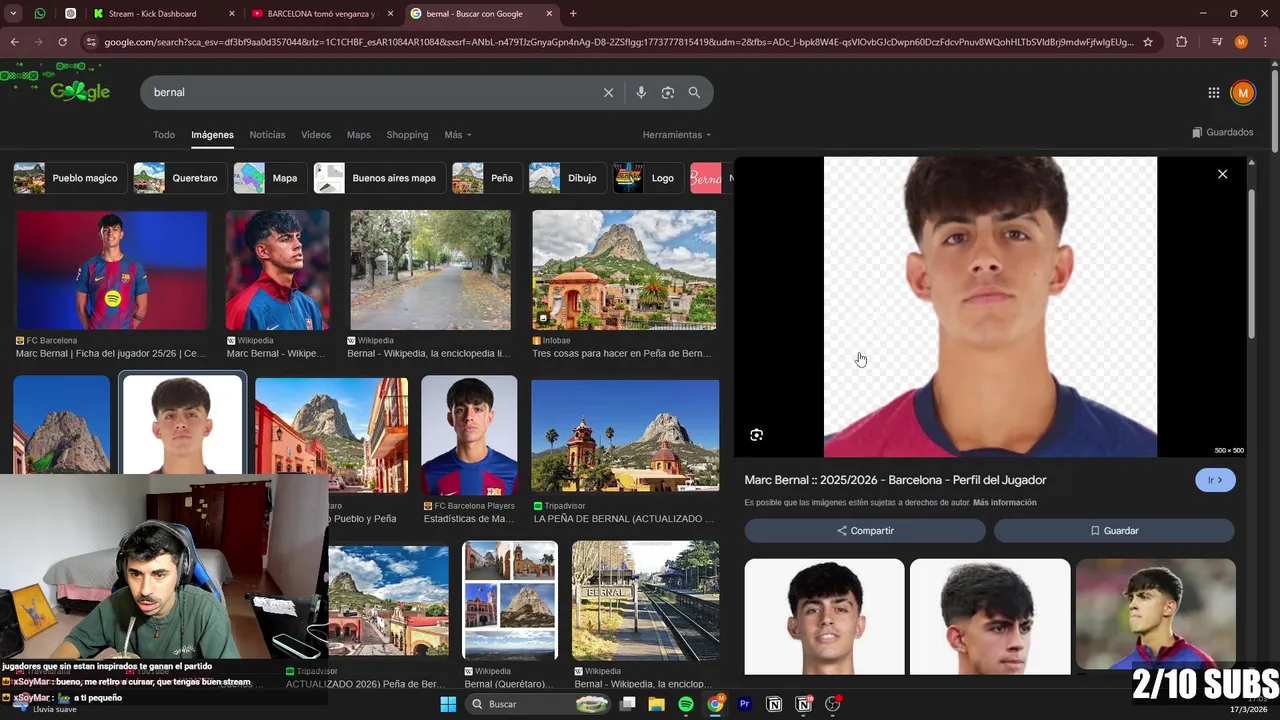Select the Maps search tab
1280x720 pixels.
coord(358,135)
